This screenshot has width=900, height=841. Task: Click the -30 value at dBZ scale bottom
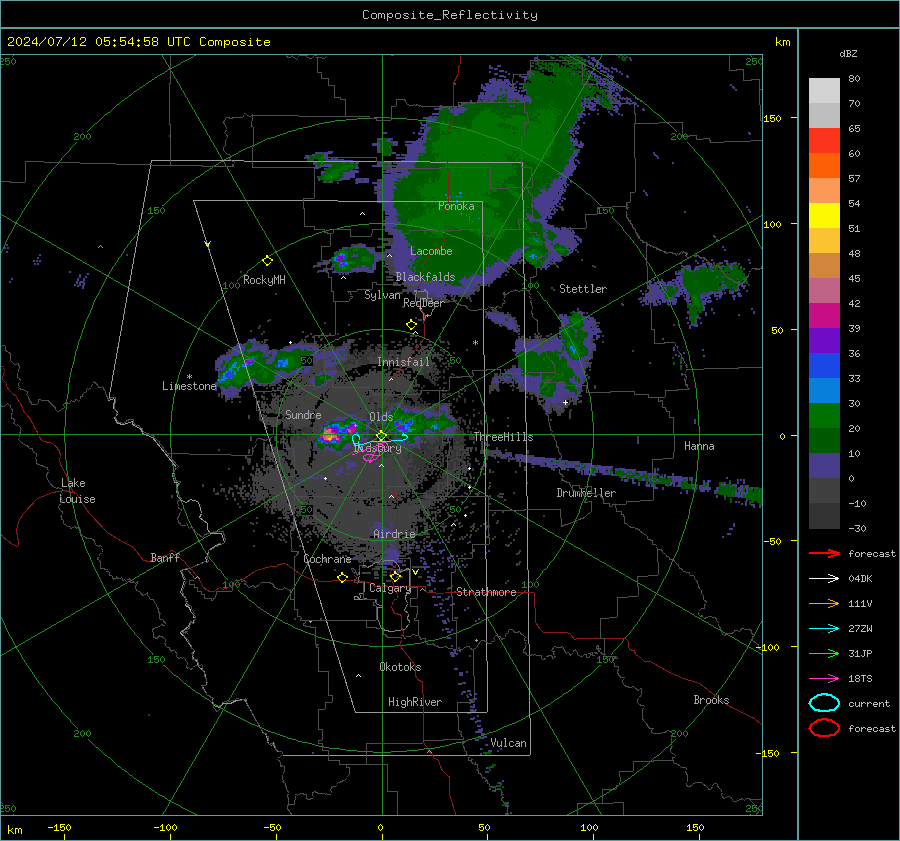pyautogui.click(x=857, y=528)
